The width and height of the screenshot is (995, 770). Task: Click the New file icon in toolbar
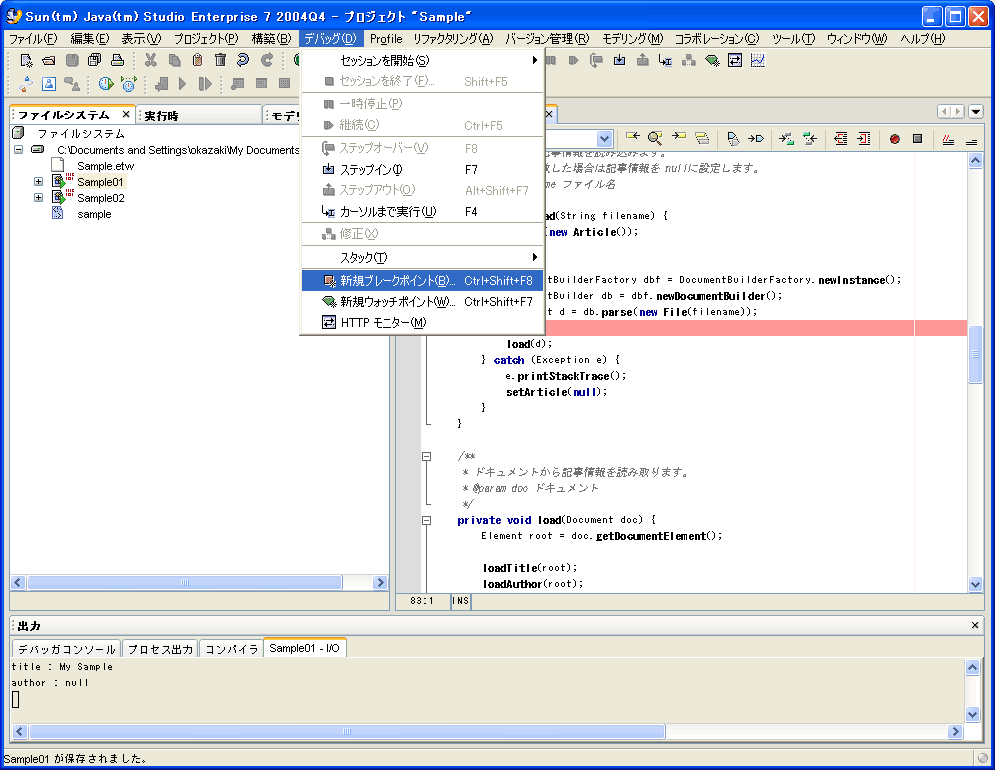click(26, 60)
